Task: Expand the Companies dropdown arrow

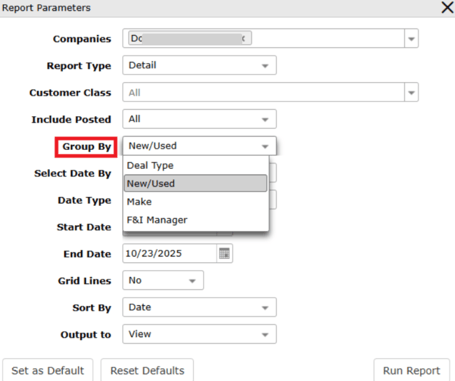Action: coord(411,39)
